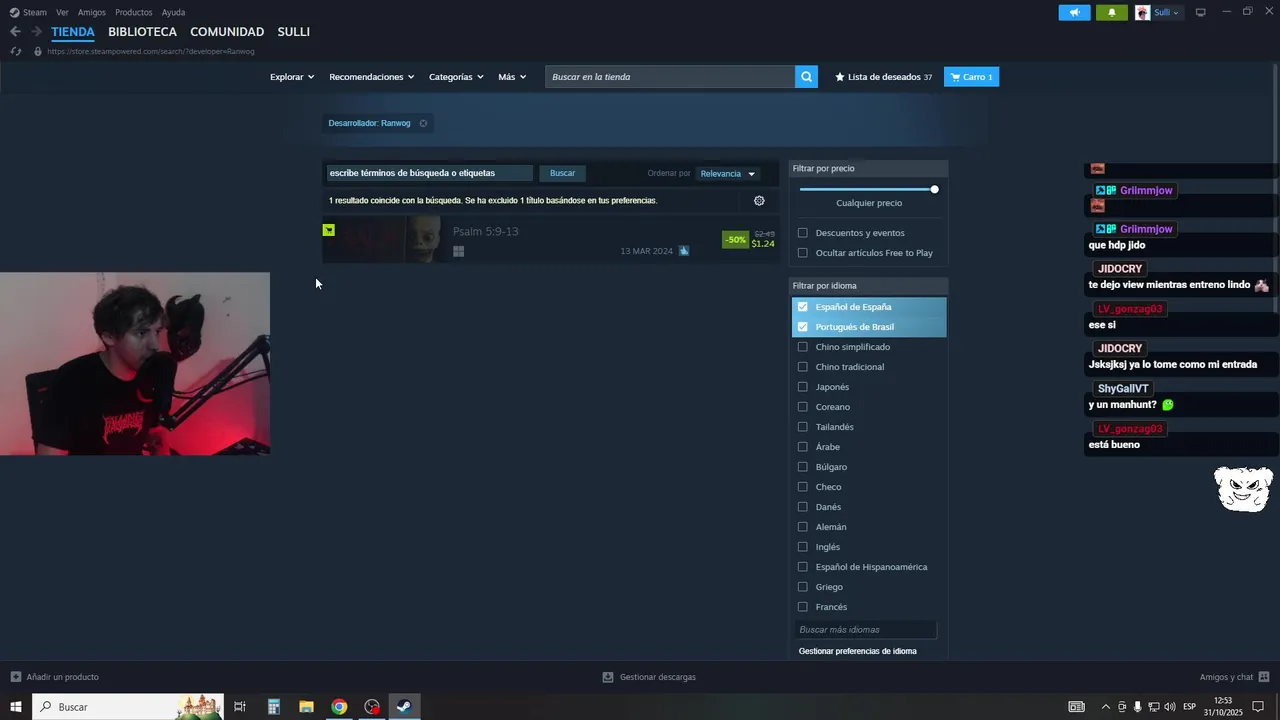Check the Inglés language filter
1280x720 pixels.
coord(802,547)
